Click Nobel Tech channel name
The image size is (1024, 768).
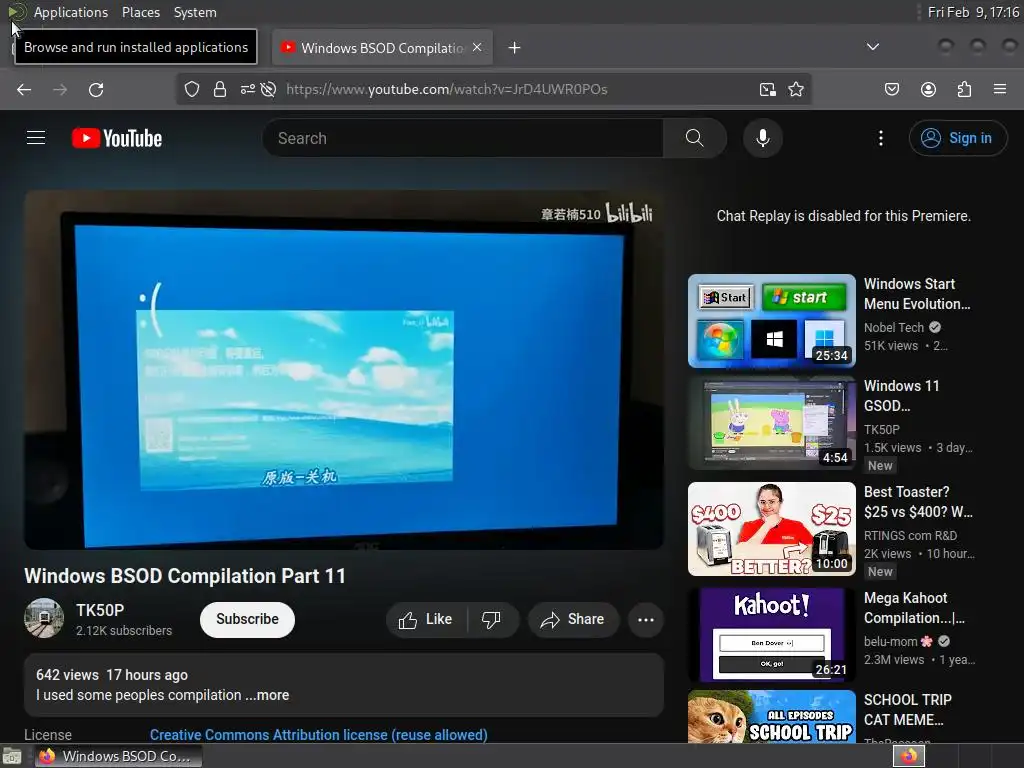click(894, 328)
